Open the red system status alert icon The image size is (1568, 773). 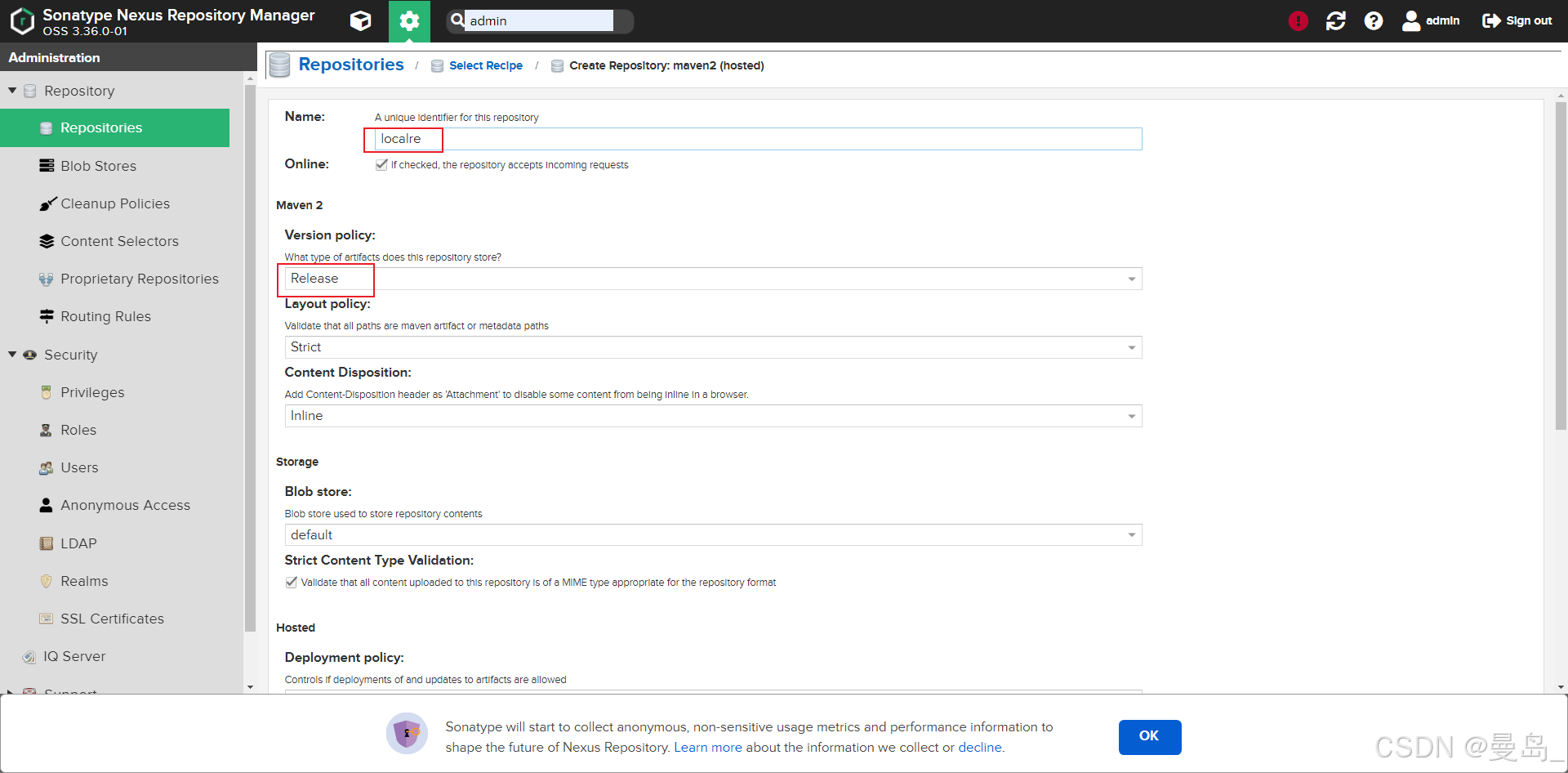point(1298,21)
